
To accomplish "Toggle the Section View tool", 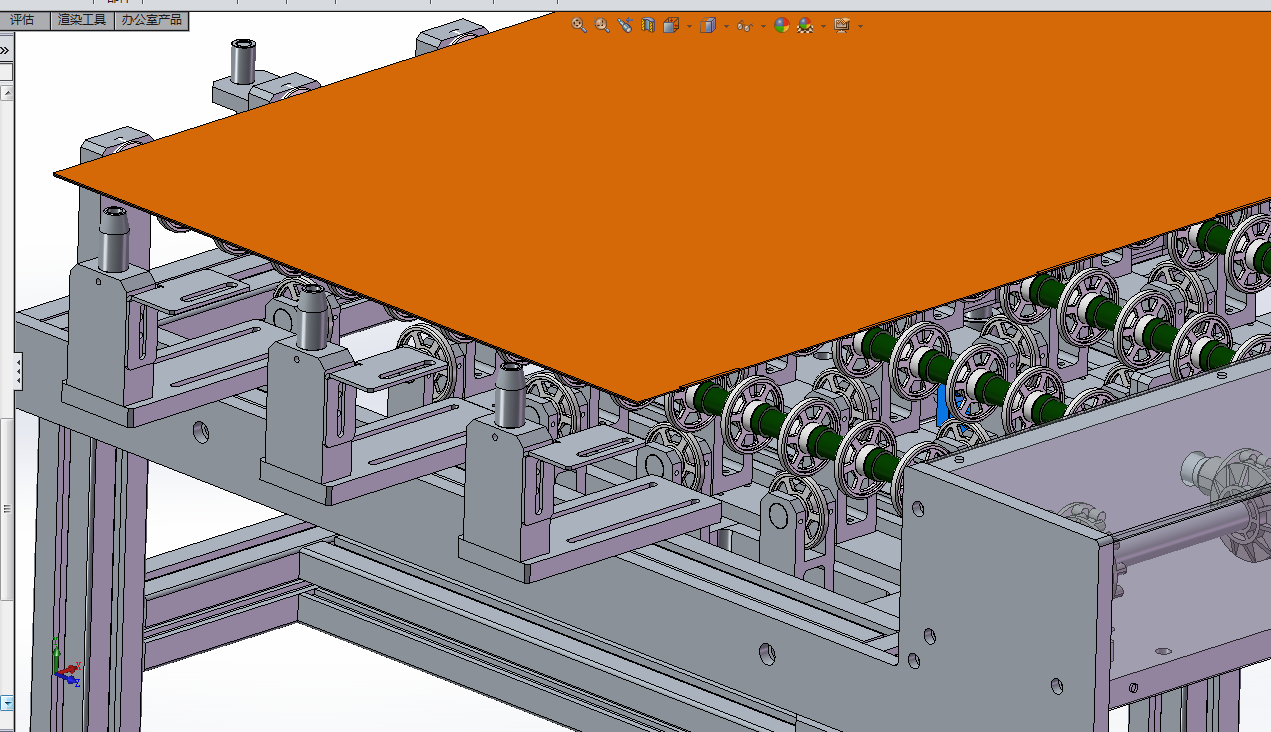I will coord(648,26).
